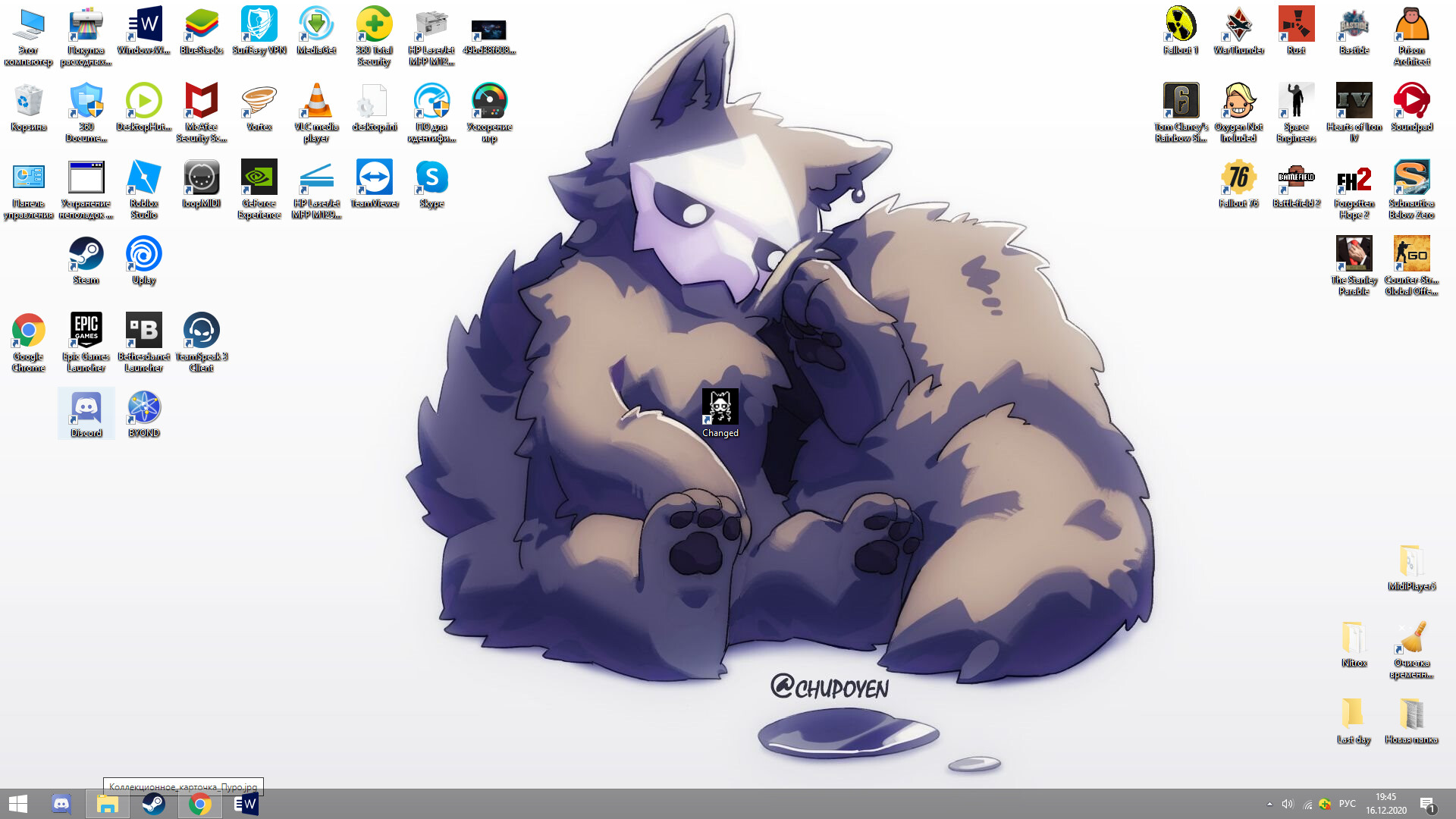
Task: Launch Hearts of Iron IV
Action: (1354, 112)
